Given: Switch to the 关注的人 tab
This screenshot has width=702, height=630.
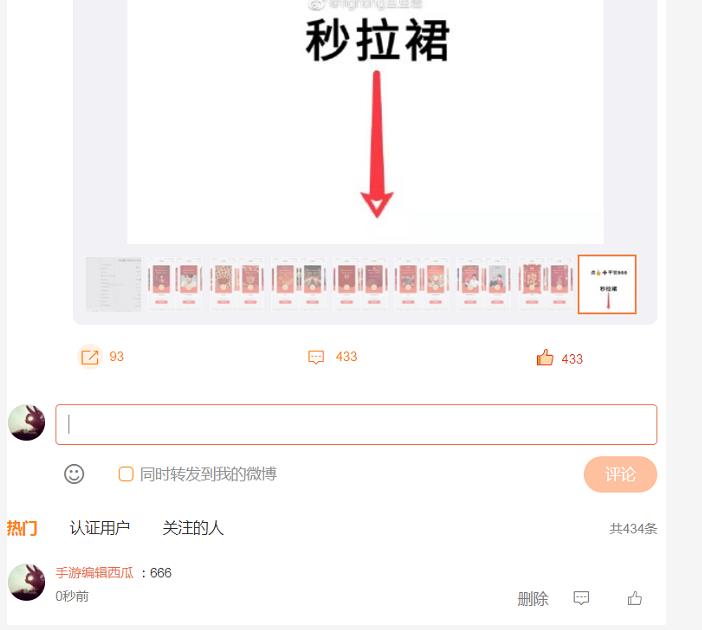Looking at the screenshot, I should coord(193,528).
